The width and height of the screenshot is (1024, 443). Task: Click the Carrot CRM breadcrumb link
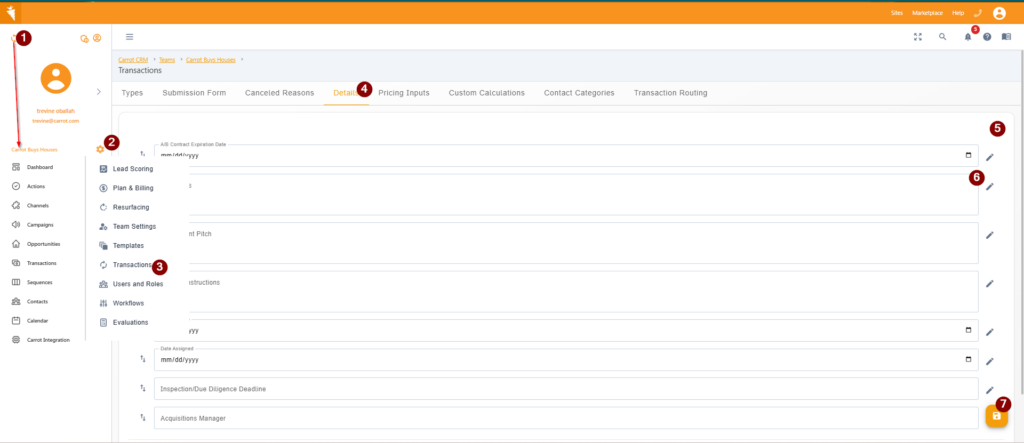coord(134,60)
